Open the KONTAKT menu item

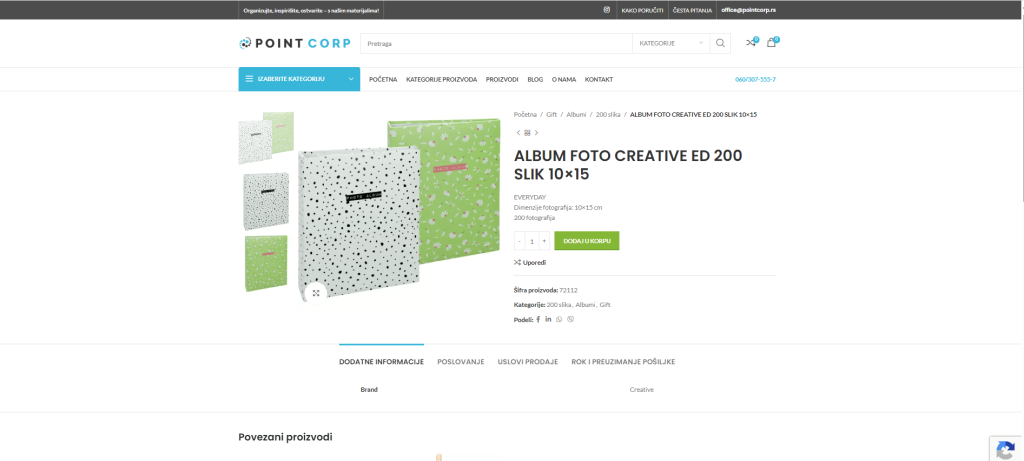(599, 79)
